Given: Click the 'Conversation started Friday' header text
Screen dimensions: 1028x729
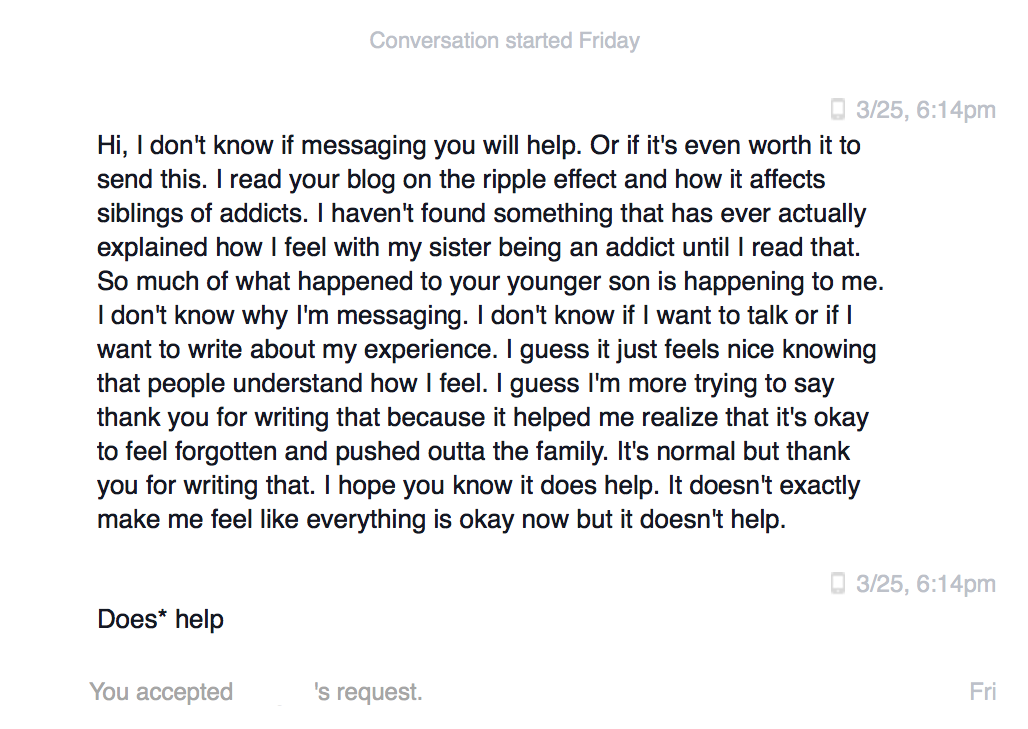Looking at the screenshot, I should pos(504,40).
